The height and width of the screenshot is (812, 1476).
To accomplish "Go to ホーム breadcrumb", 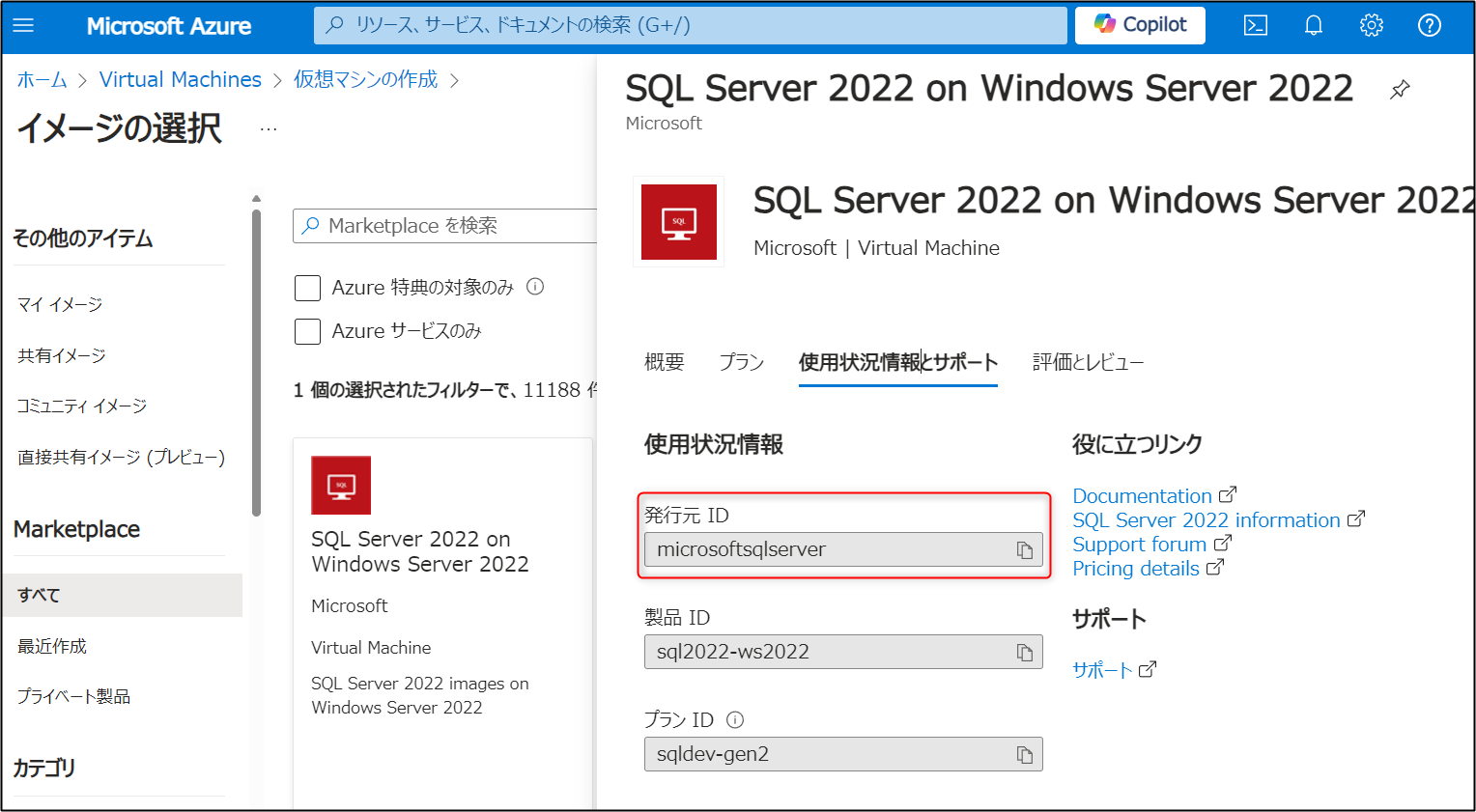I will coord(42,80).
